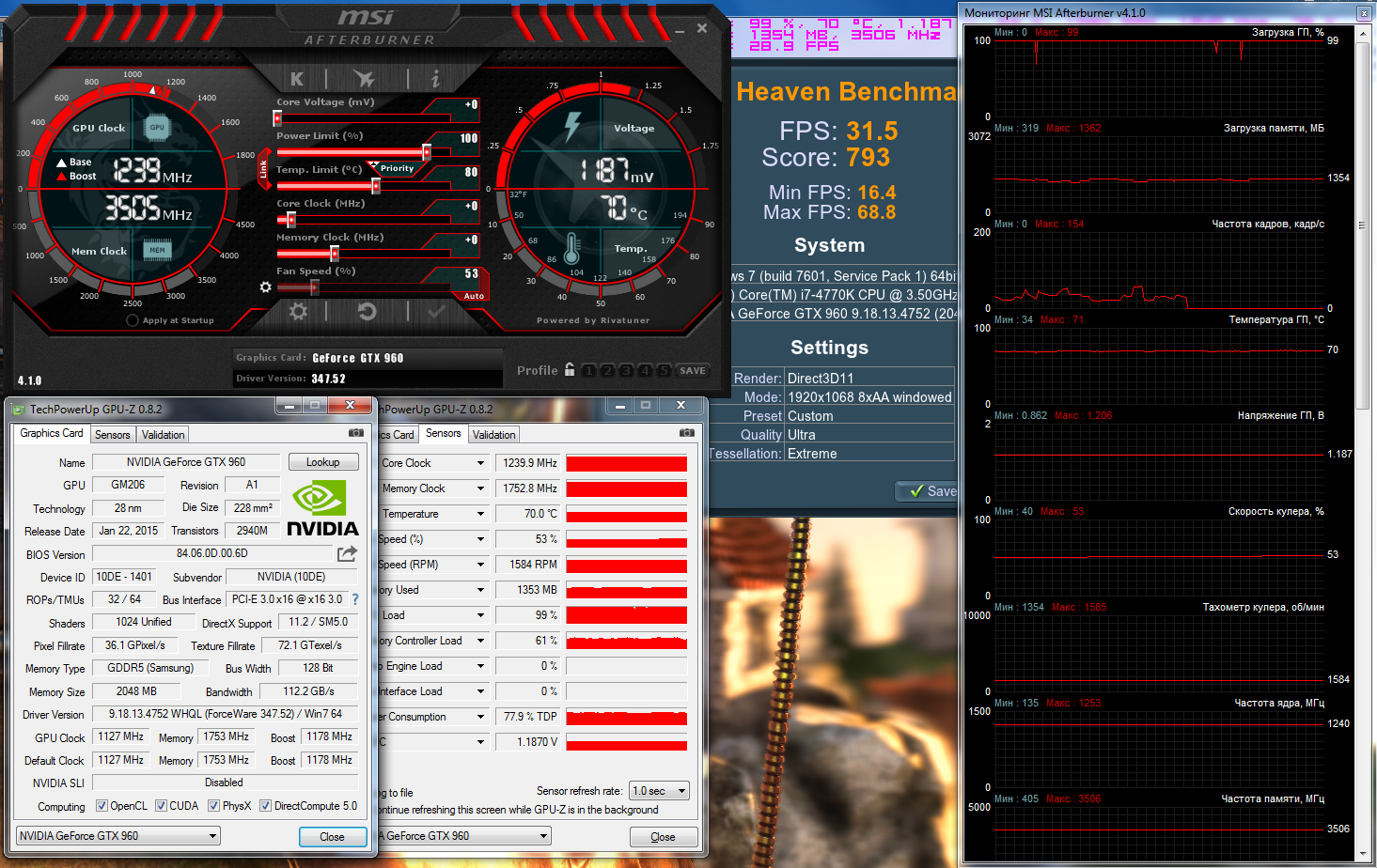Click the Memory Clock slider handle
Screen dimensions: 1377x868
[x=335, y=254]
